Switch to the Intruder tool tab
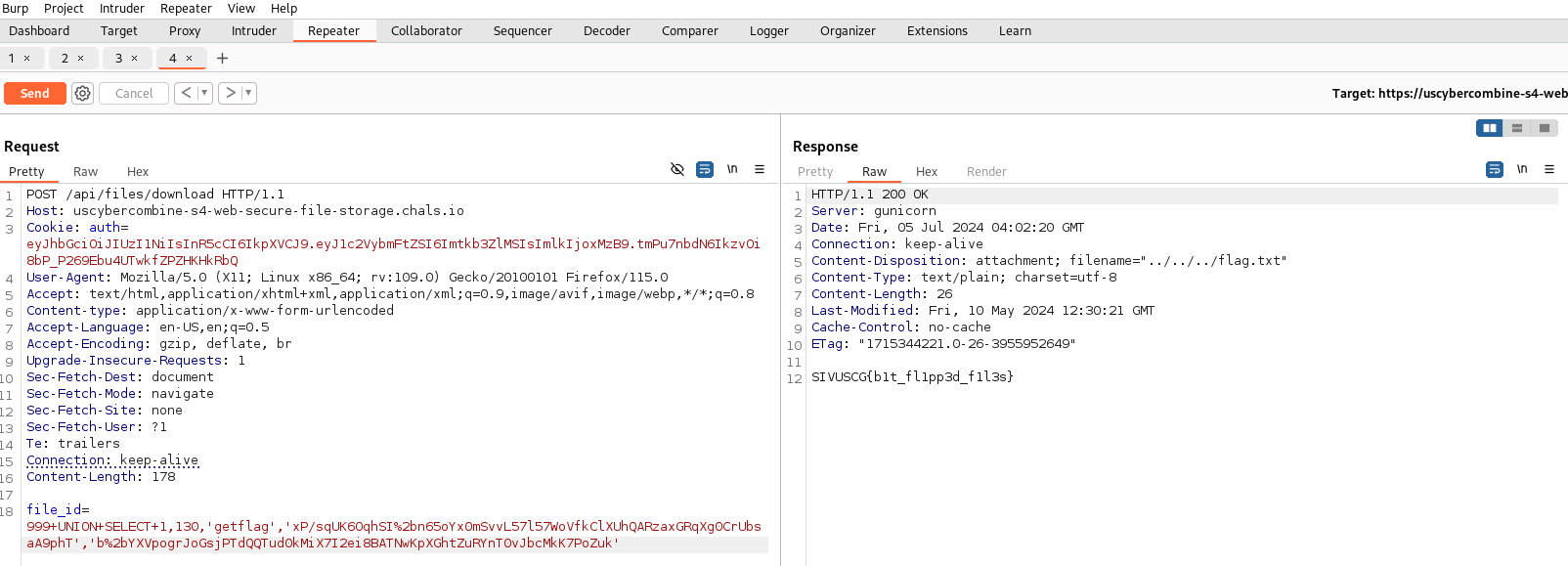The height and width of the screenshot is (566, 1568). (x=254, y=31)
